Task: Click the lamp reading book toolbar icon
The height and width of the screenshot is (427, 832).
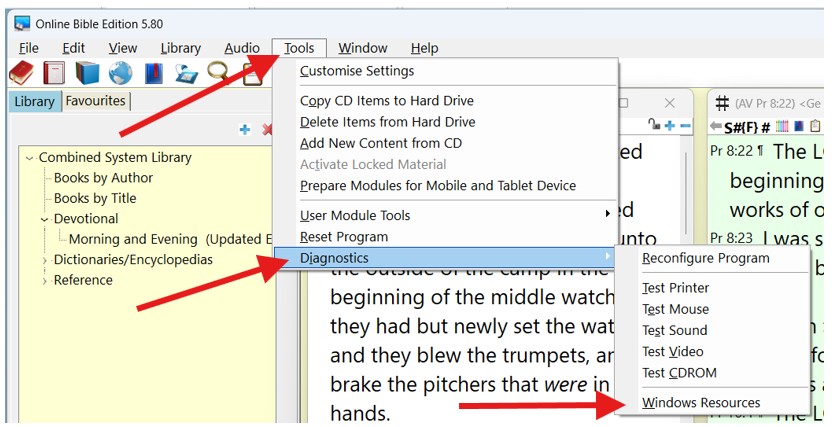Action: 186,73
